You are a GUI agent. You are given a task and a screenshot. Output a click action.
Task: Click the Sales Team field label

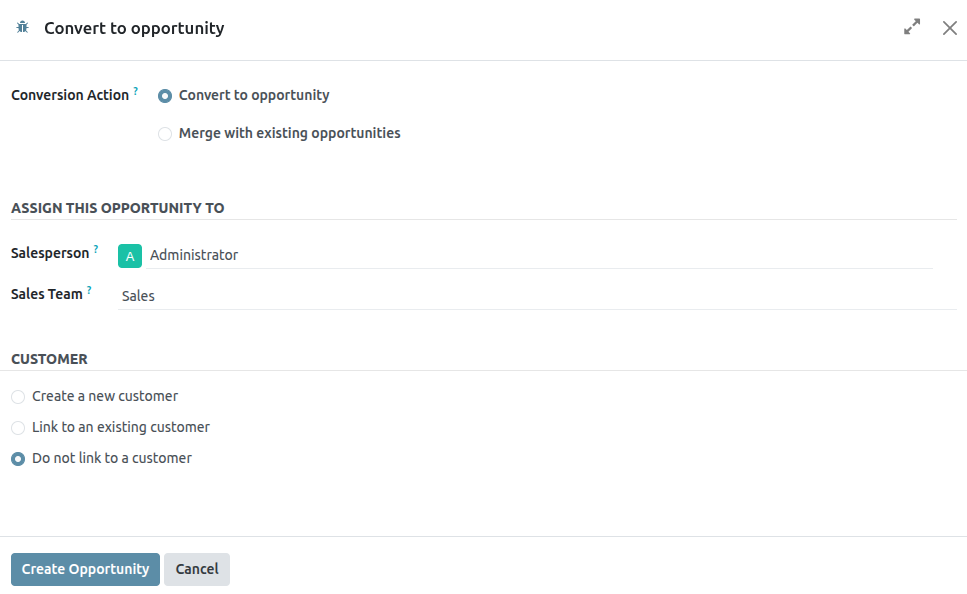coord(47,295)
